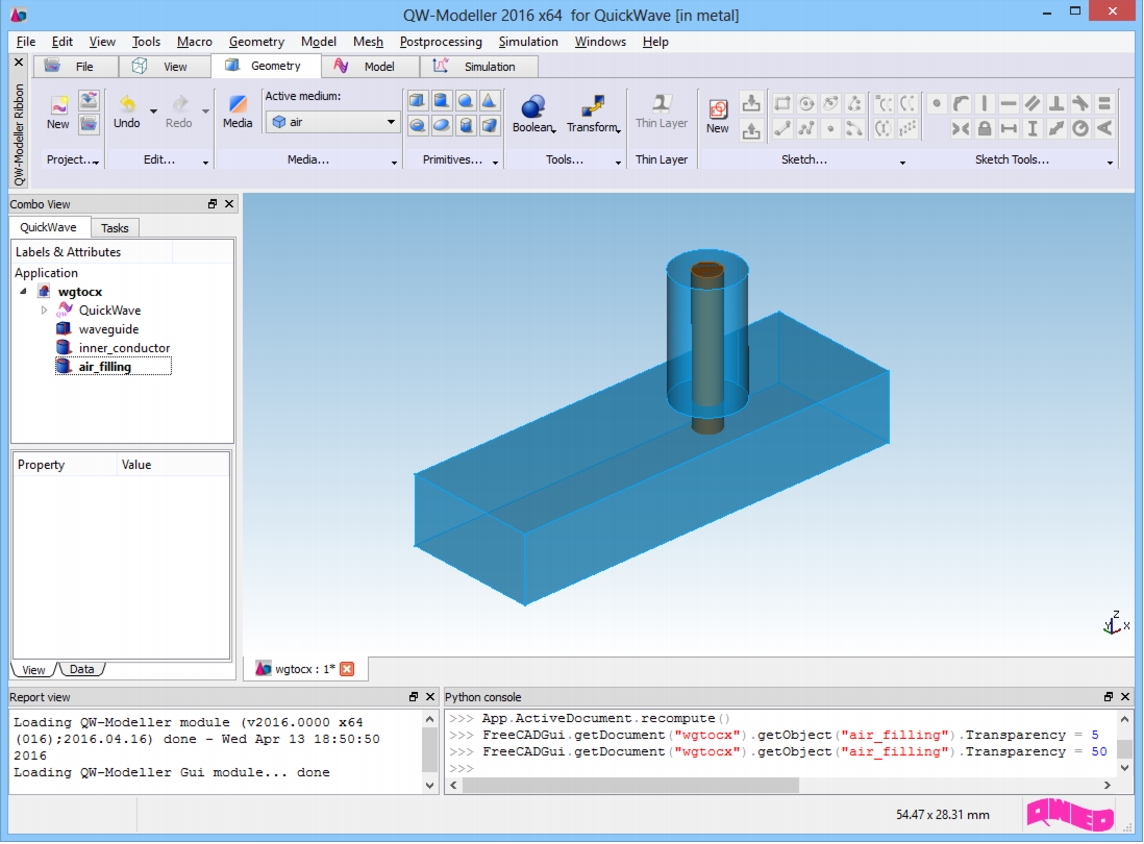1144x844 pixels.
Task: Apply the symmetric constraint icon
Action: click(960, 129)
